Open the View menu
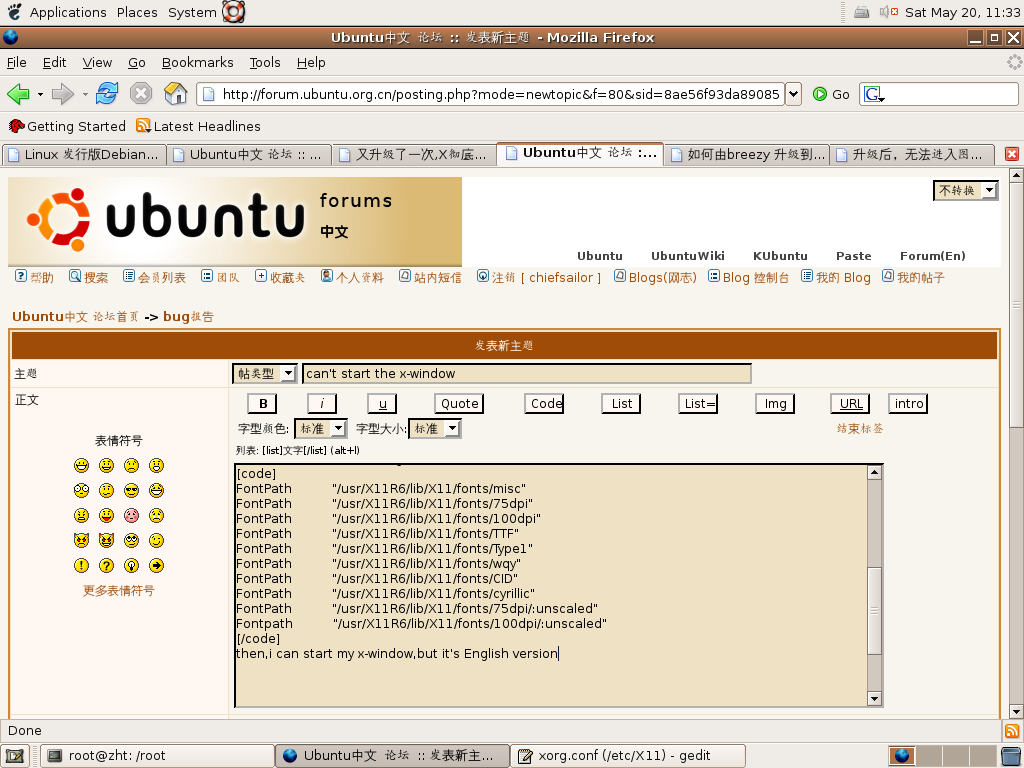The height and width of the screenshot is (768, 1024). (97, 63)
